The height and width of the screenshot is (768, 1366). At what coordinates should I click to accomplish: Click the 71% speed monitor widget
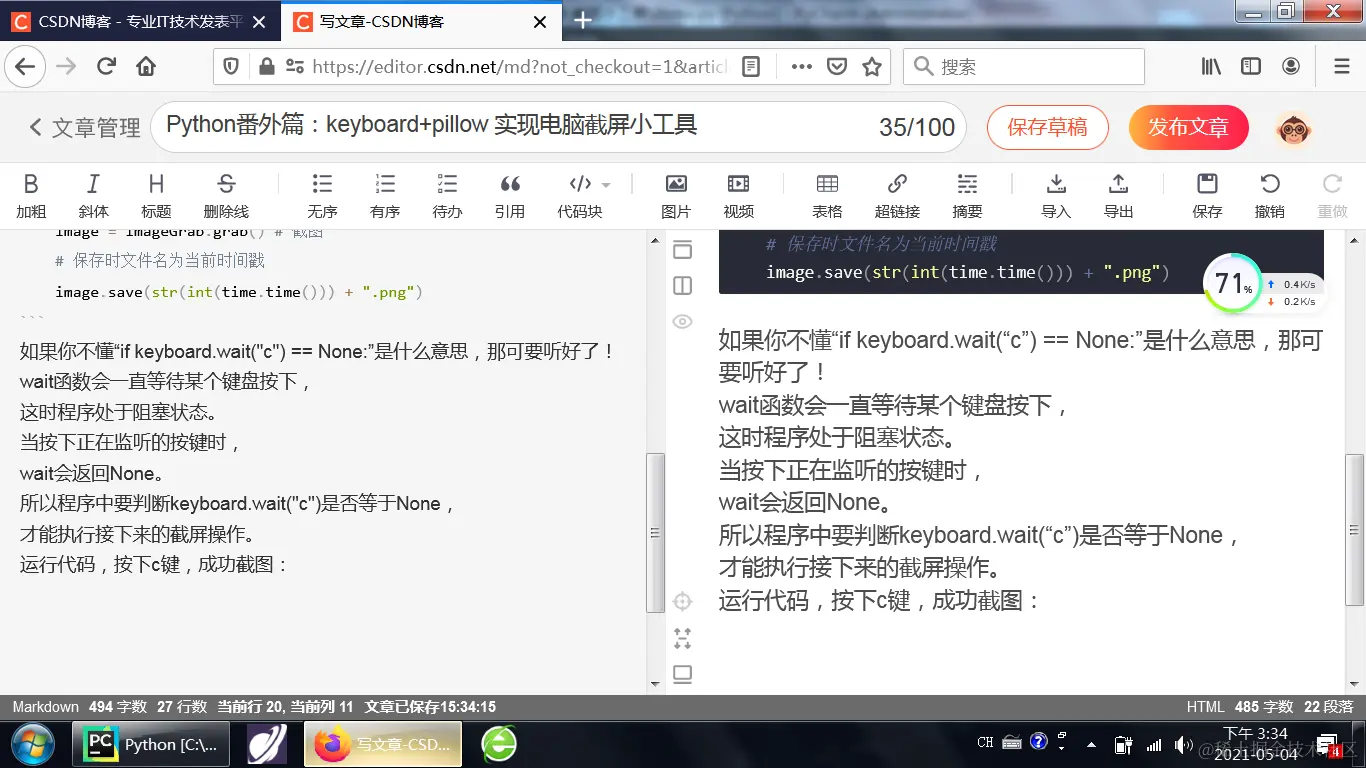(x=1233, y=285)
